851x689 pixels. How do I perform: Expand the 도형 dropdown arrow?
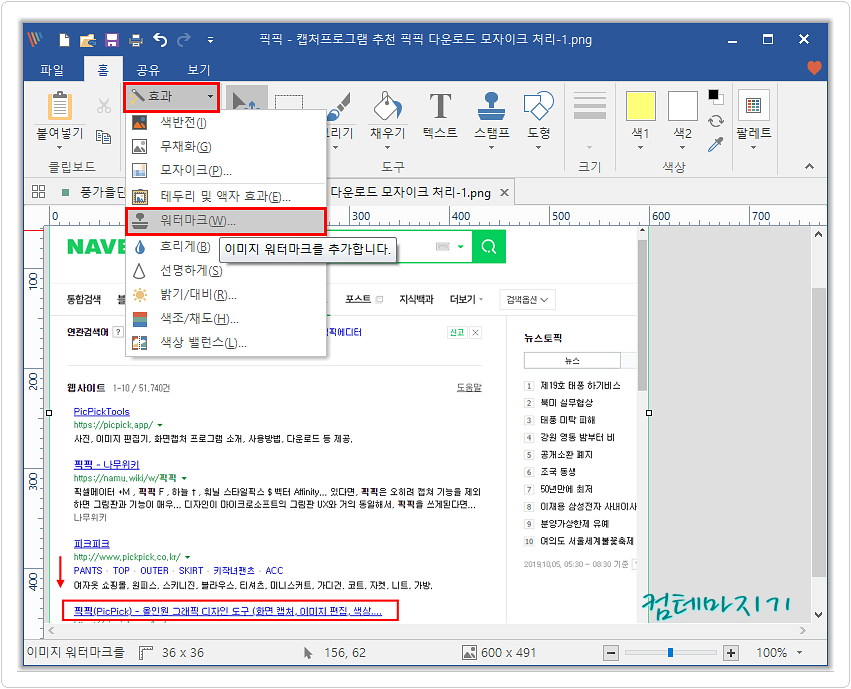[538, 147]
